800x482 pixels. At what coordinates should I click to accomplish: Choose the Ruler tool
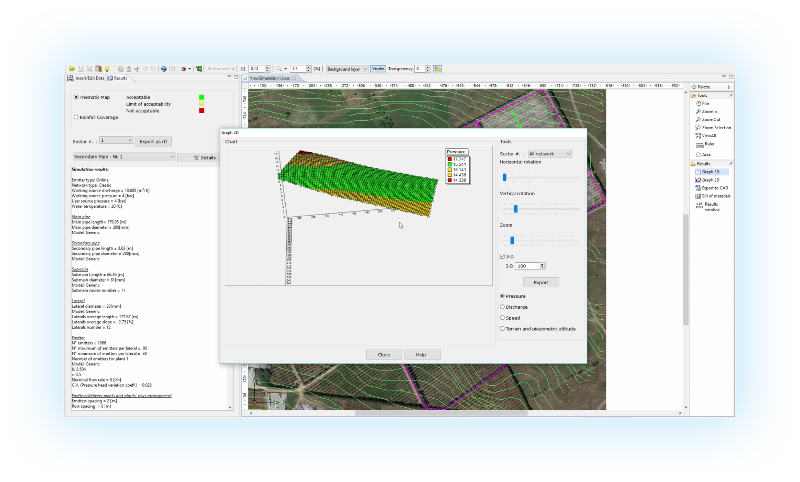pos(708,145)
